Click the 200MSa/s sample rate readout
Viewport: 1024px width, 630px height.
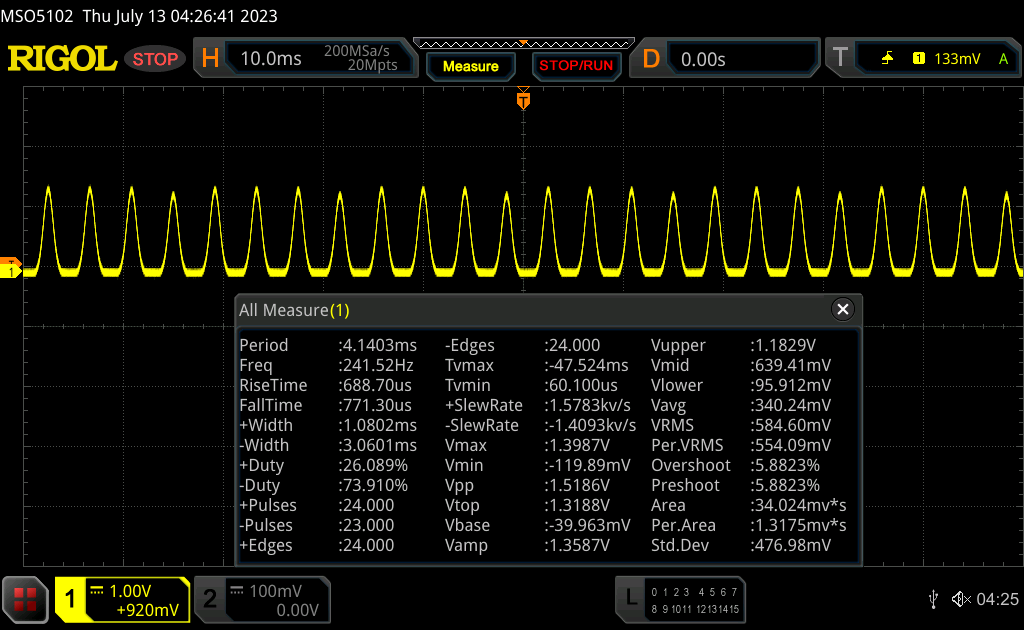click(357, 51)
